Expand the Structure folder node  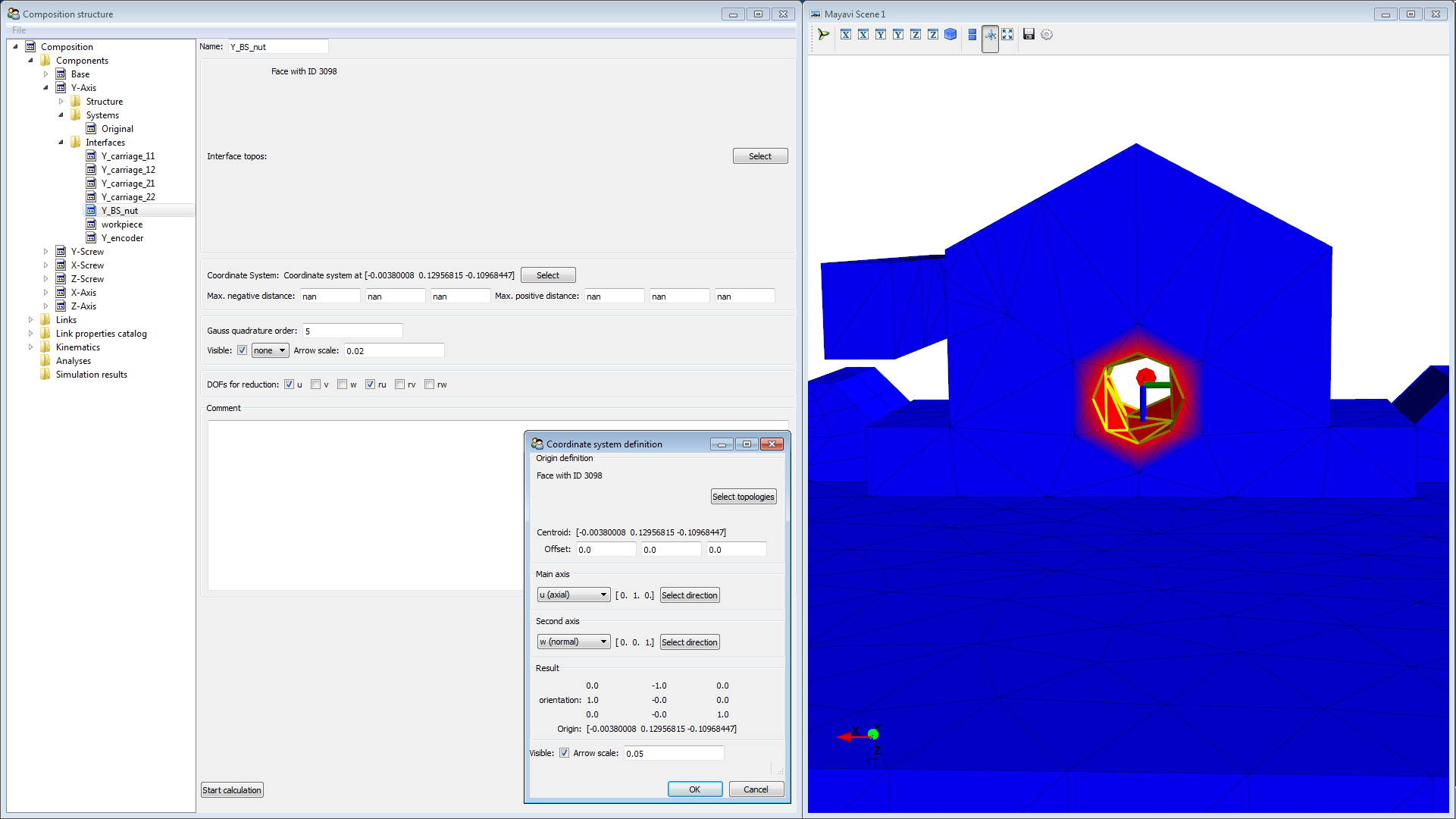pyautogui.click(x=61, y=101)
